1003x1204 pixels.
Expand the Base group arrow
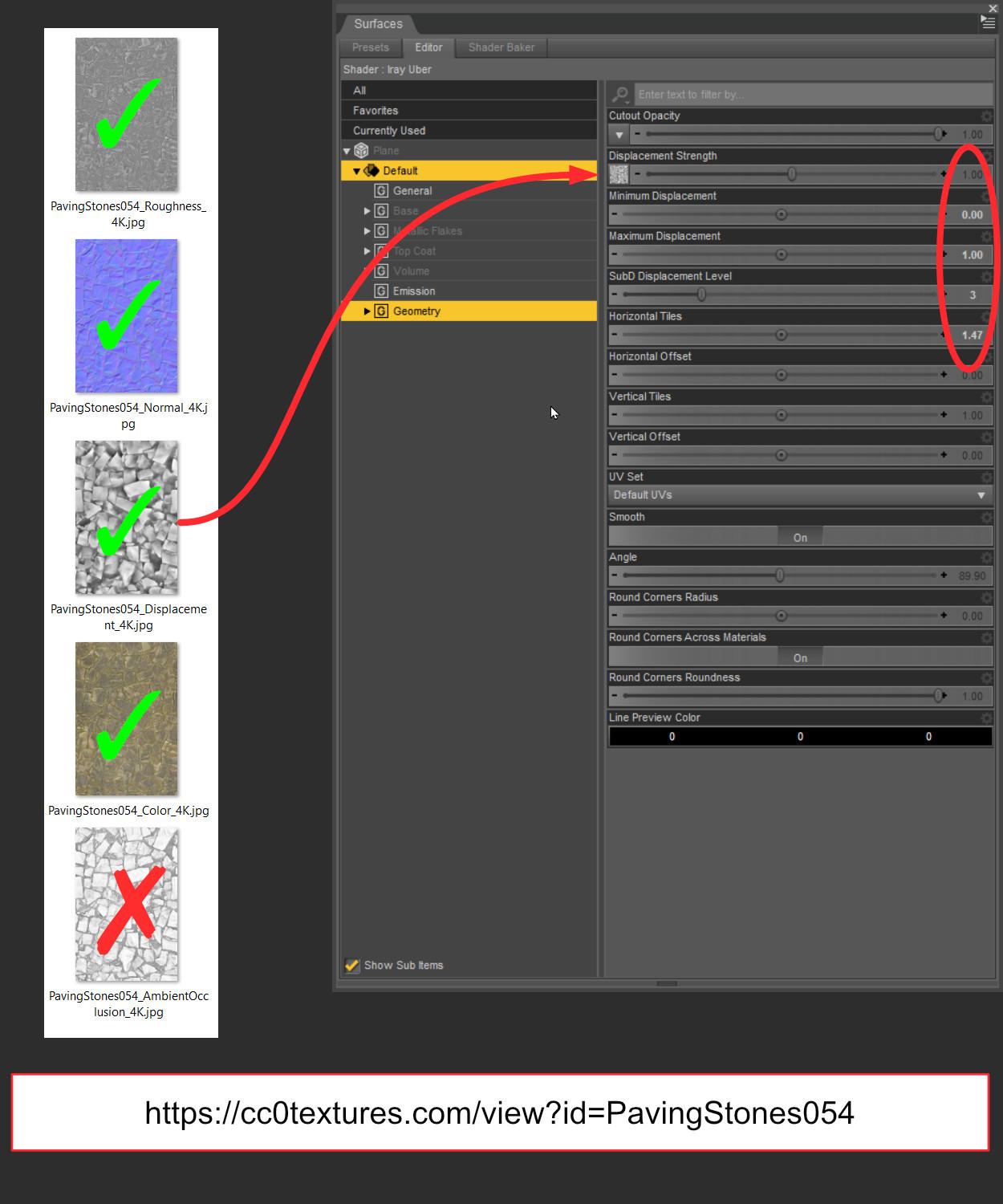(367, 211)
